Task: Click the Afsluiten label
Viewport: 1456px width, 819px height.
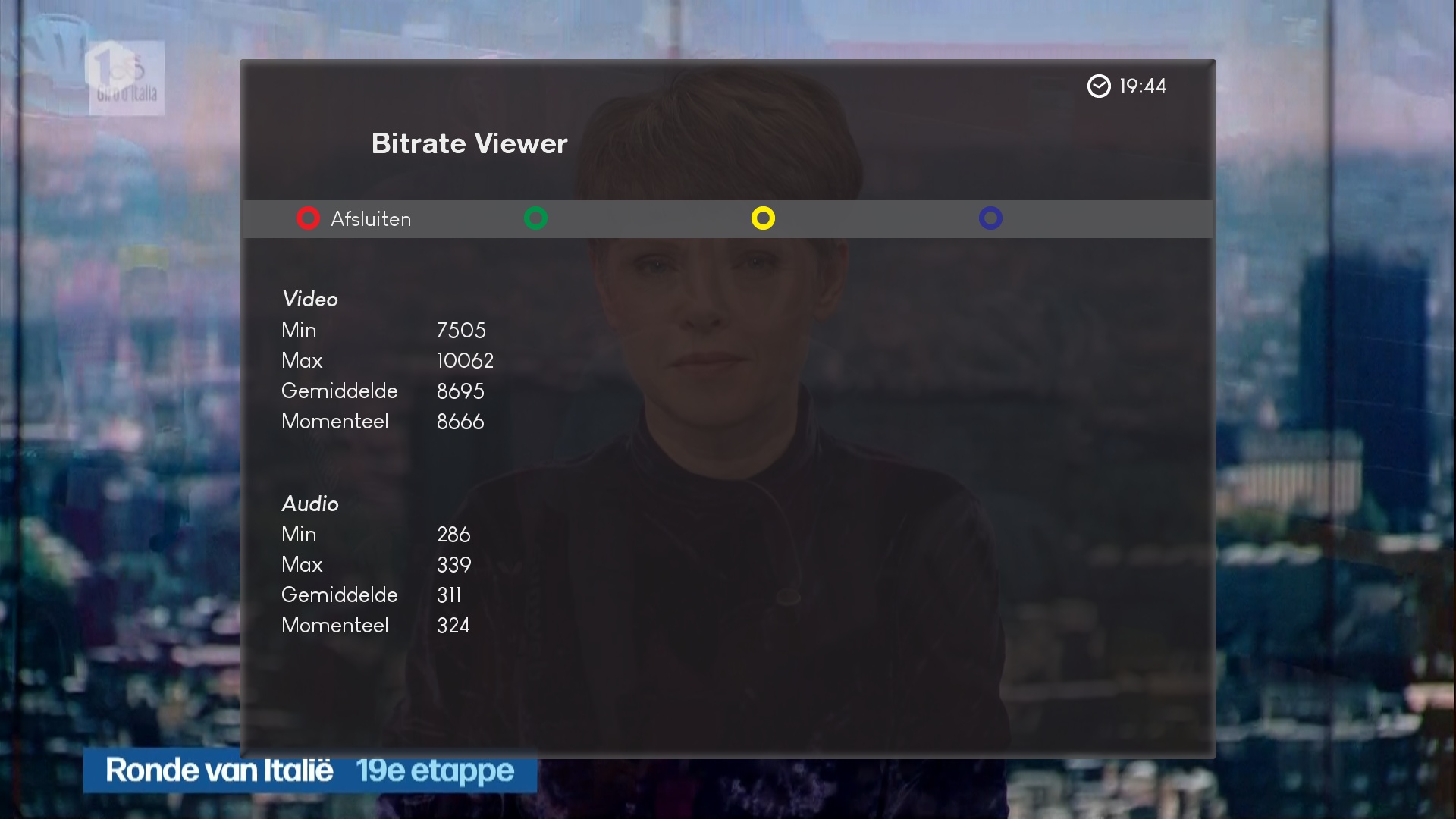Action: pyautogui.click(x=371, y=219)
